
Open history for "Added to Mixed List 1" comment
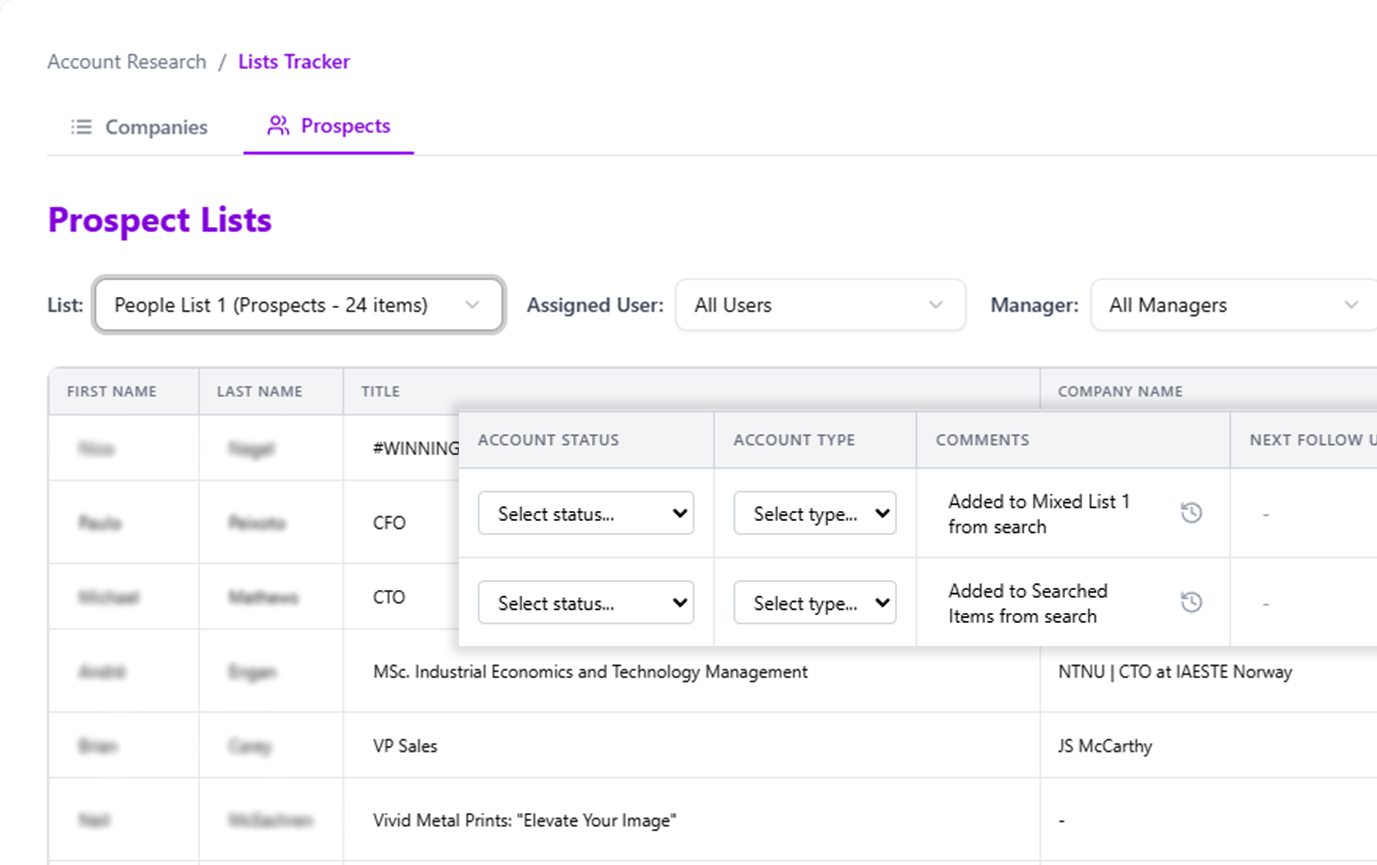(x=1191, y=512)
